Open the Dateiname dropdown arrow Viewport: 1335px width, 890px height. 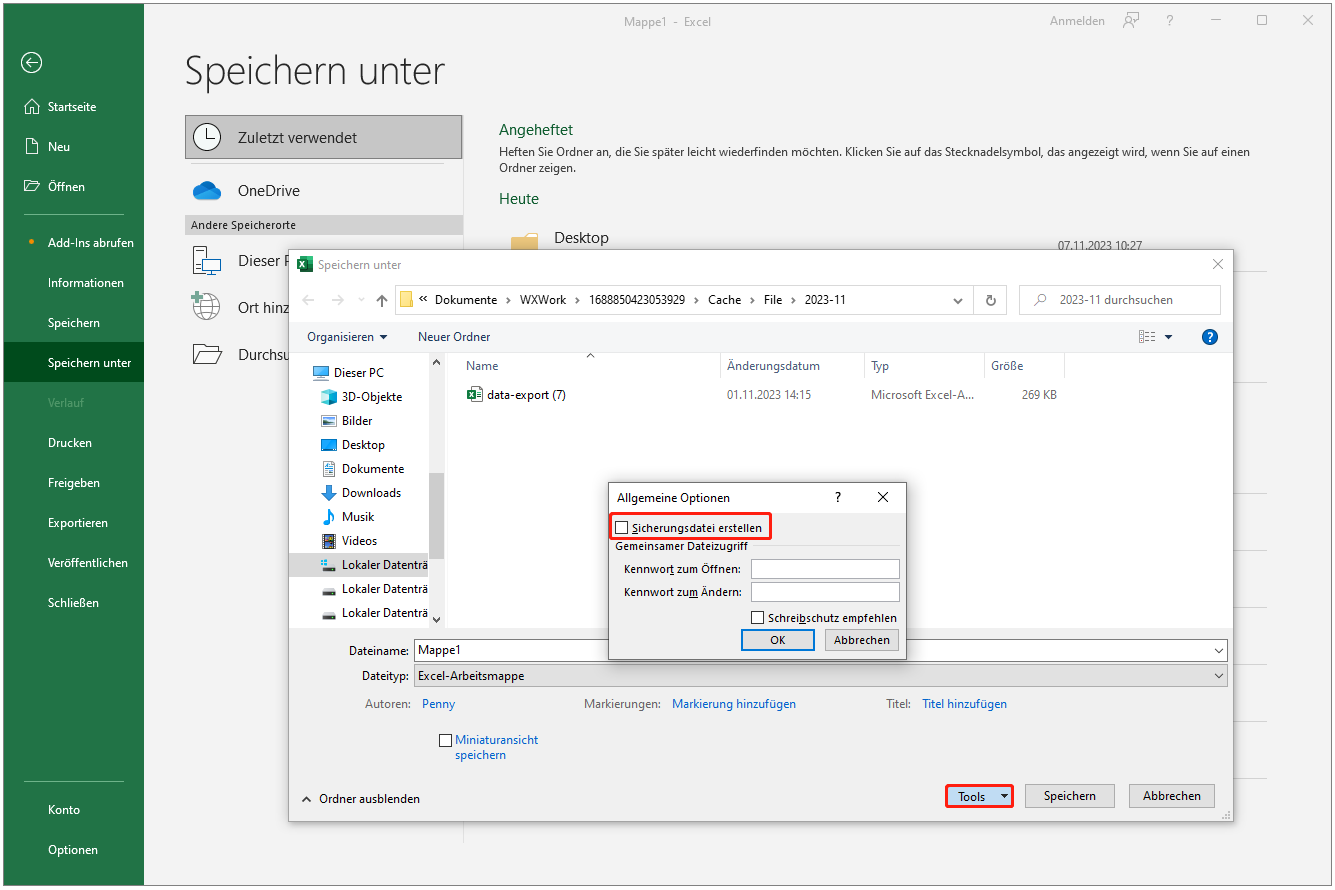1218,650
